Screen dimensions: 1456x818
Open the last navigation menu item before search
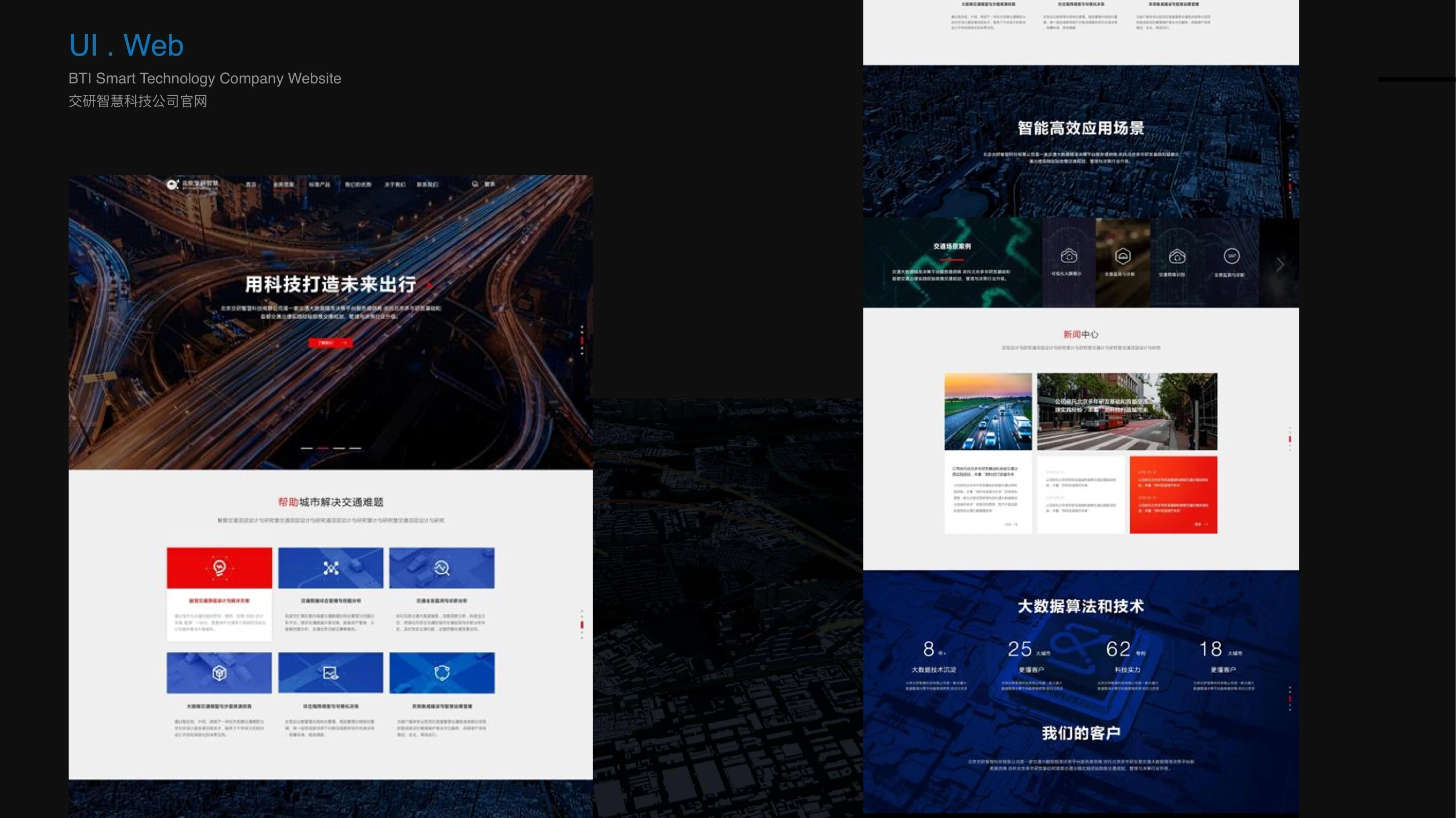tap(427, 185)
